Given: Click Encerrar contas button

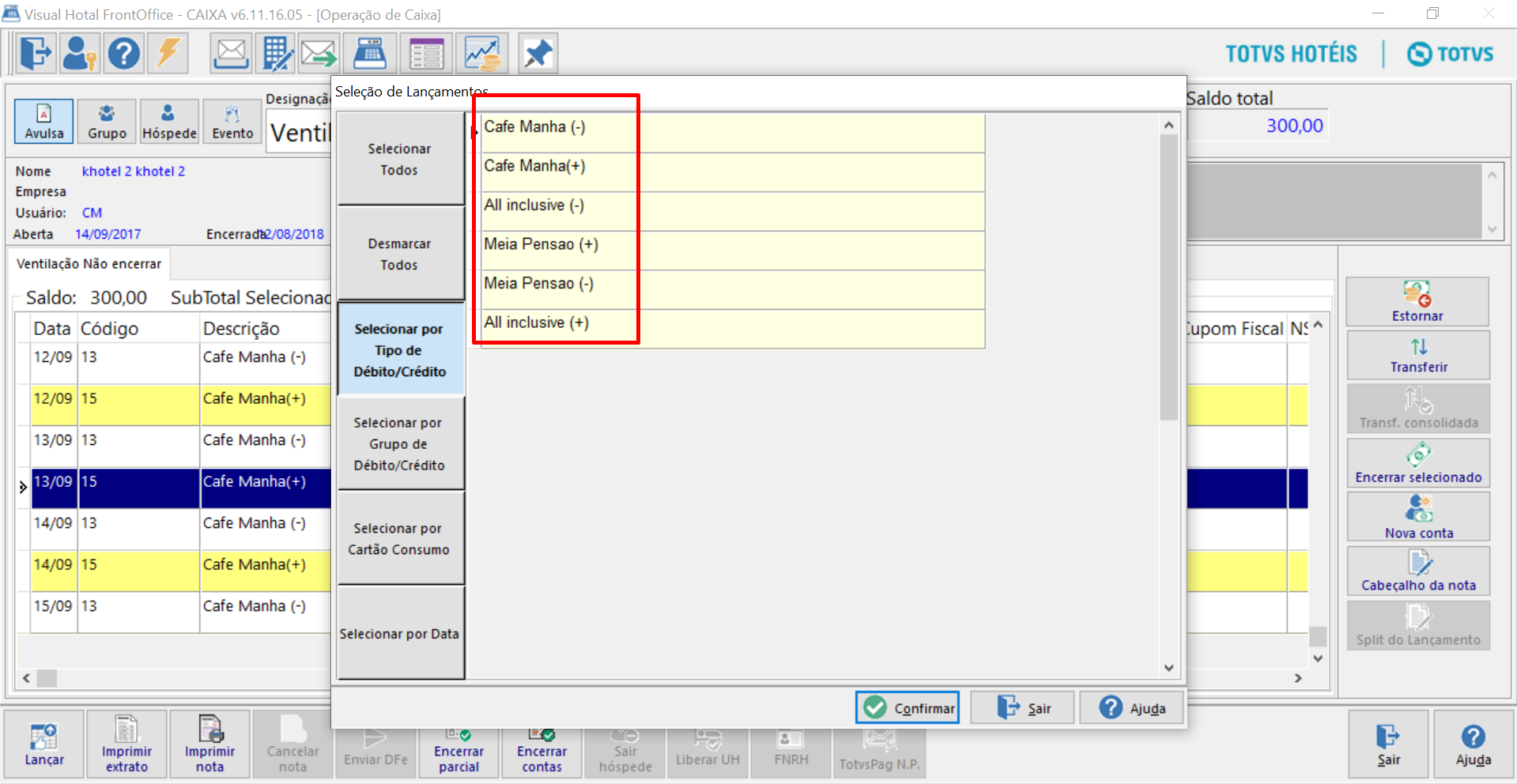Looking at the screenshot, I should [542, 752].
